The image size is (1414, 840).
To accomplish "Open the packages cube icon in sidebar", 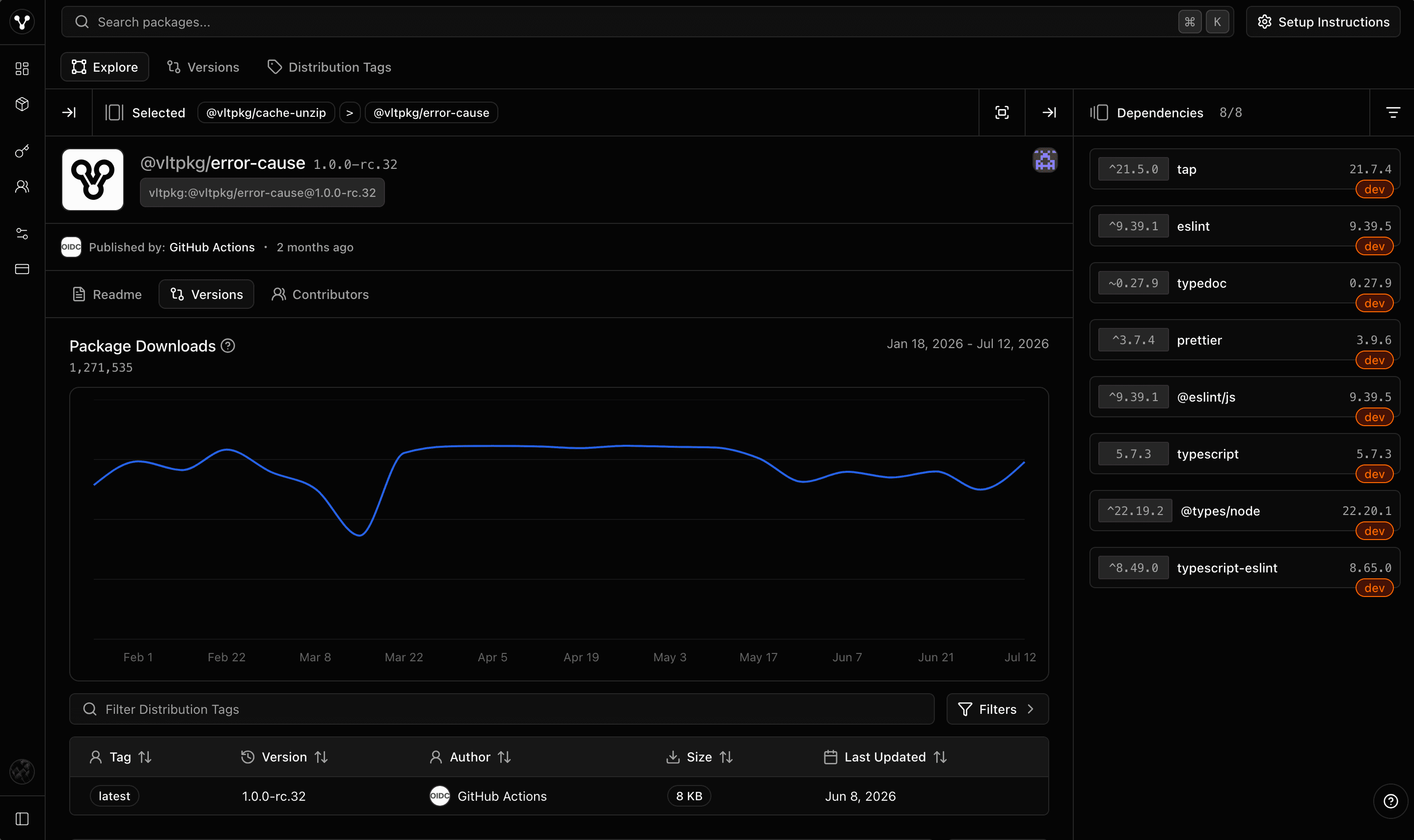I will point(22,104).
